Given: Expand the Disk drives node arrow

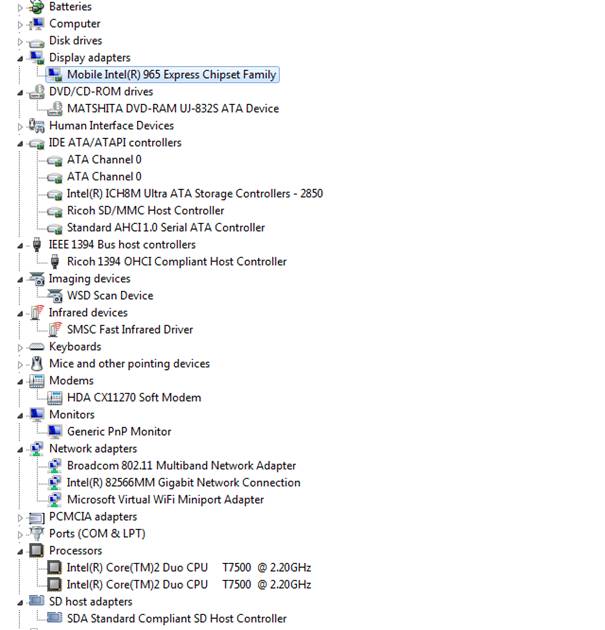Looking at the screenshot, I should (x=20, y=41).
